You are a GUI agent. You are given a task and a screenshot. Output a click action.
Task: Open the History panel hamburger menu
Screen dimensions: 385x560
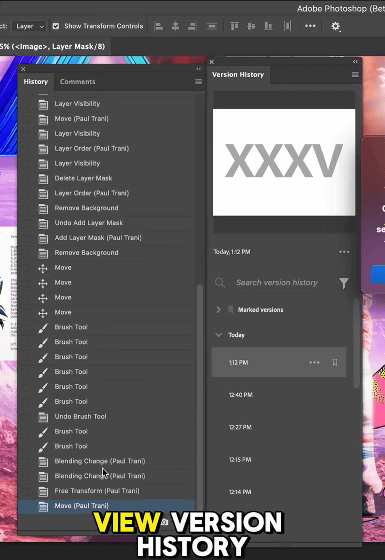click(x=199, y=82)
